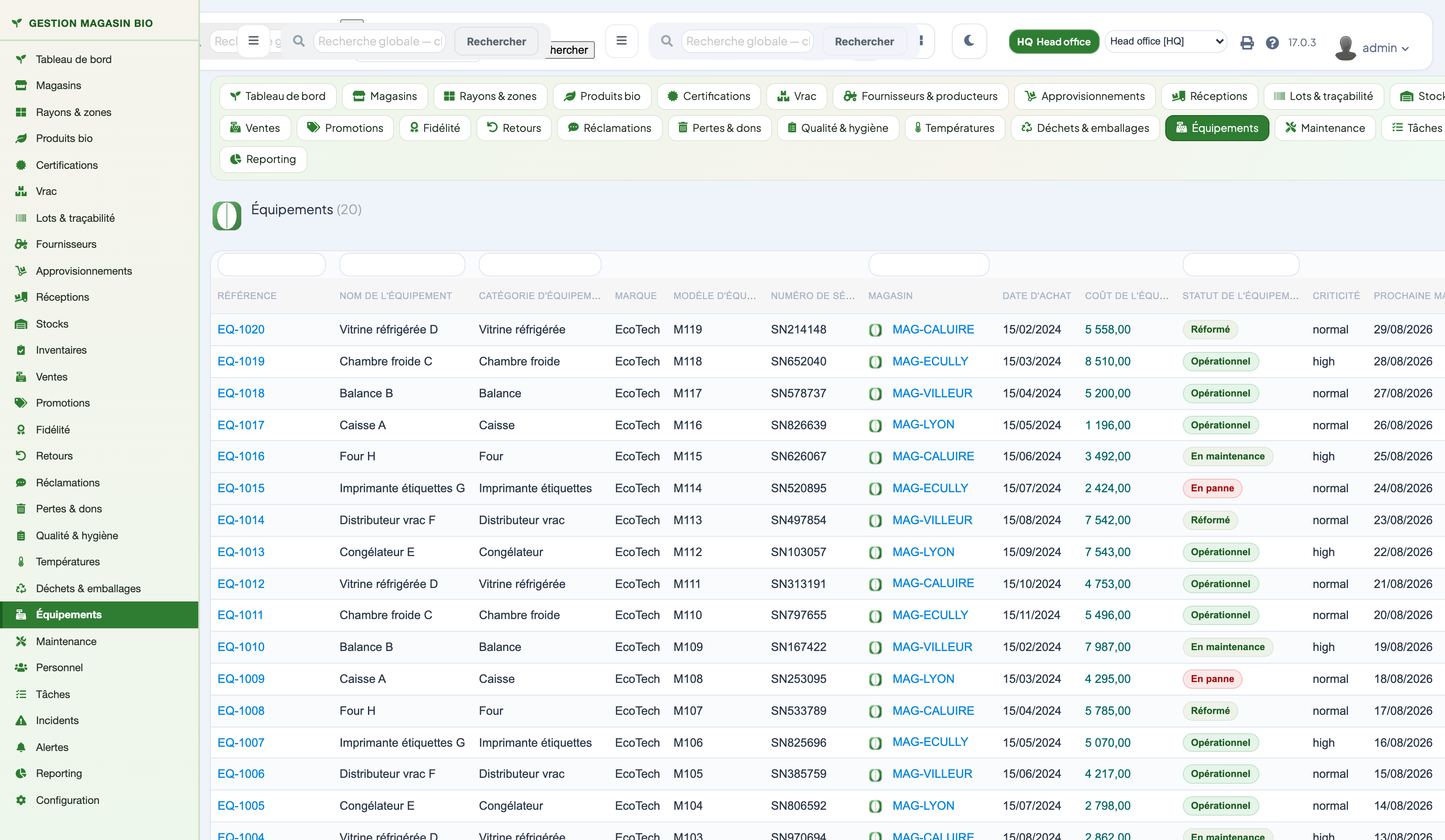Click filter field above Nom de l'équipement
Screen dimensions: 1445x840
pos(402,265)
